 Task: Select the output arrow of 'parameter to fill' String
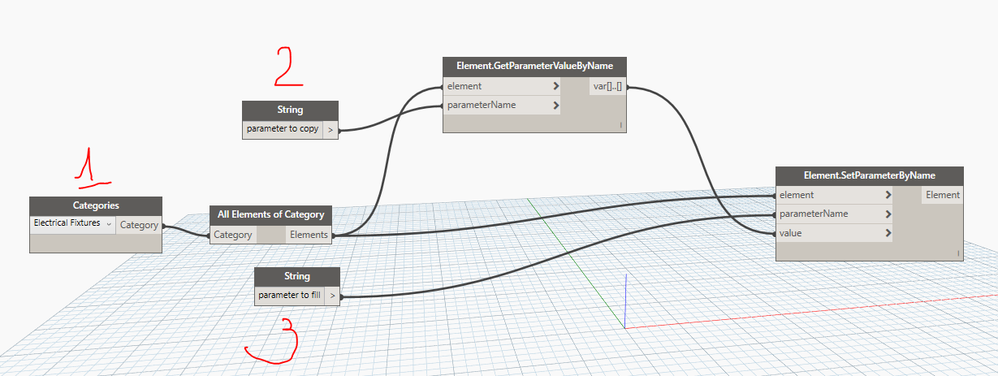(332, 296)
